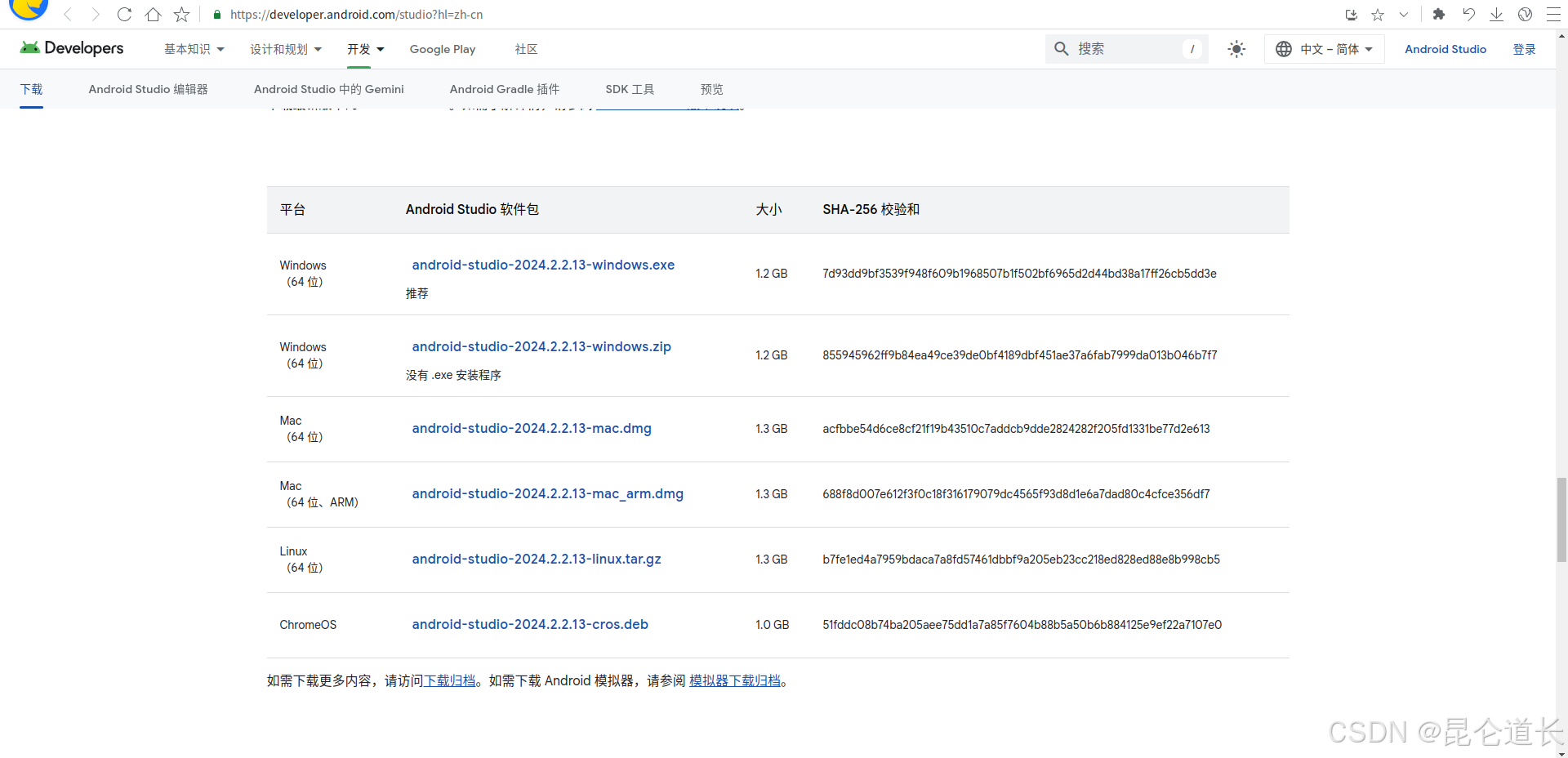Toggle the site theme sun icon
The image size is (1568, 758).
1236,49
